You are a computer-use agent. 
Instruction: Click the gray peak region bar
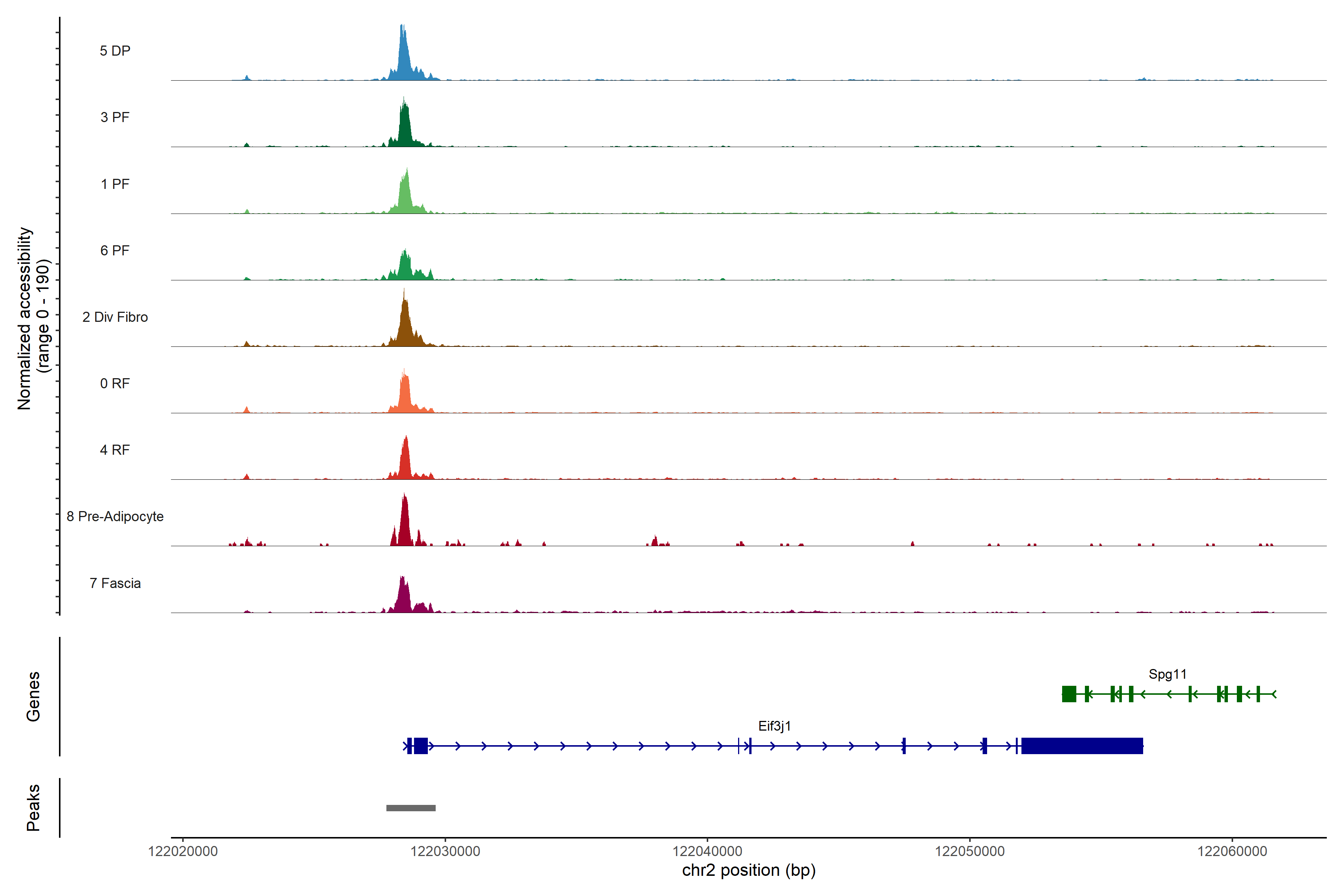(411, 808)
